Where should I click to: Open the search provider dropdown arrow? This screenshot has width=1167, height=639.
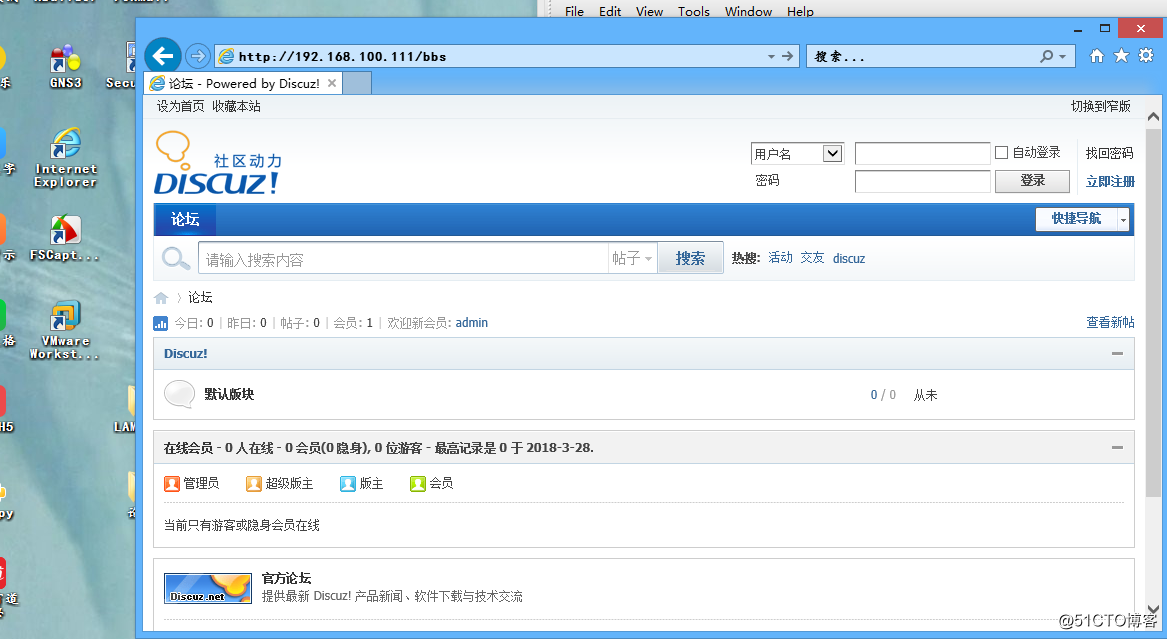pyautogui.click(x=1062, y=57)
